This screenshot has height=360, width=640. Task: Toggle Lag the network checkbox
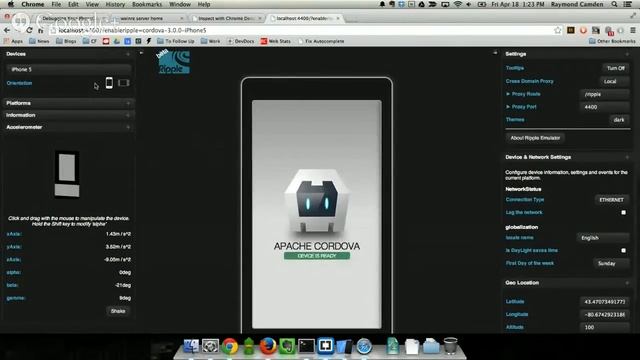[623, 213]
